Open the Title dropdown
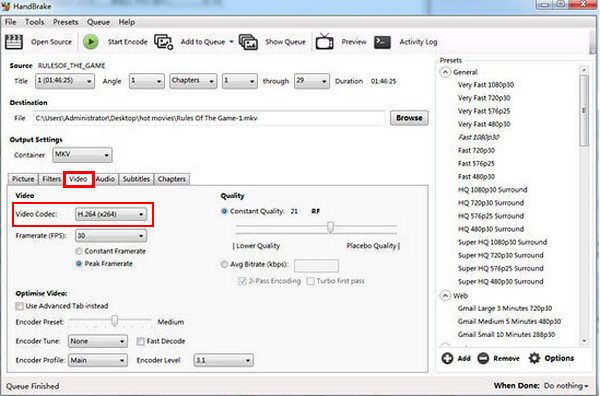 [65, 81]
